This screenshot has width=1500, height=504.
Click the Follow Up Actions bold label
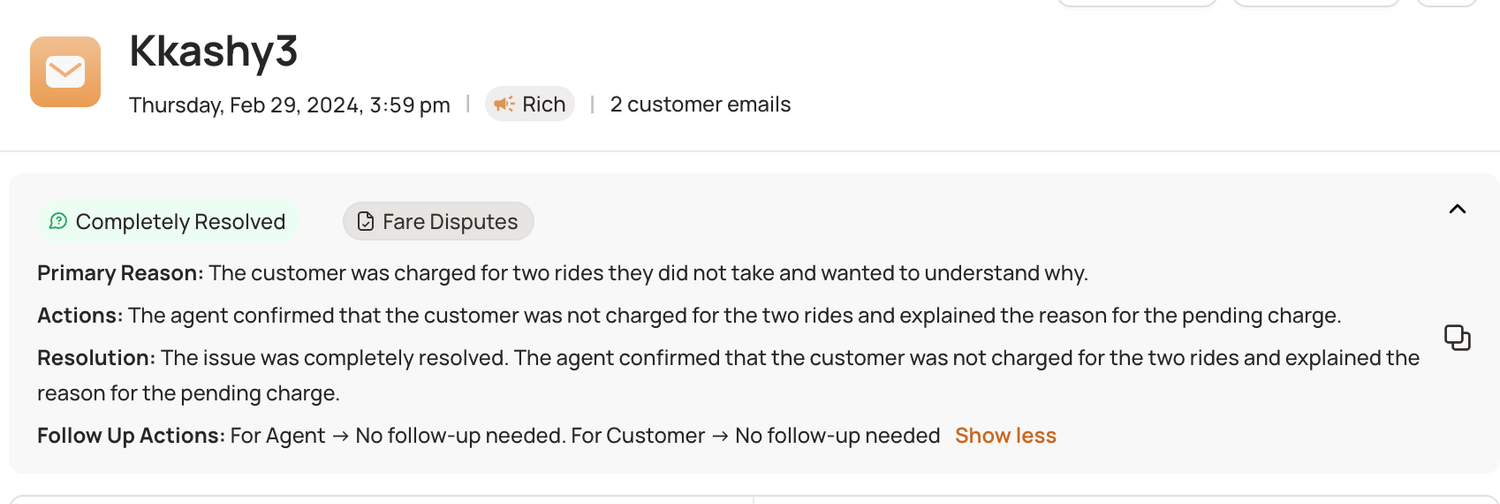pyautogui.click(x=131, y=436)
